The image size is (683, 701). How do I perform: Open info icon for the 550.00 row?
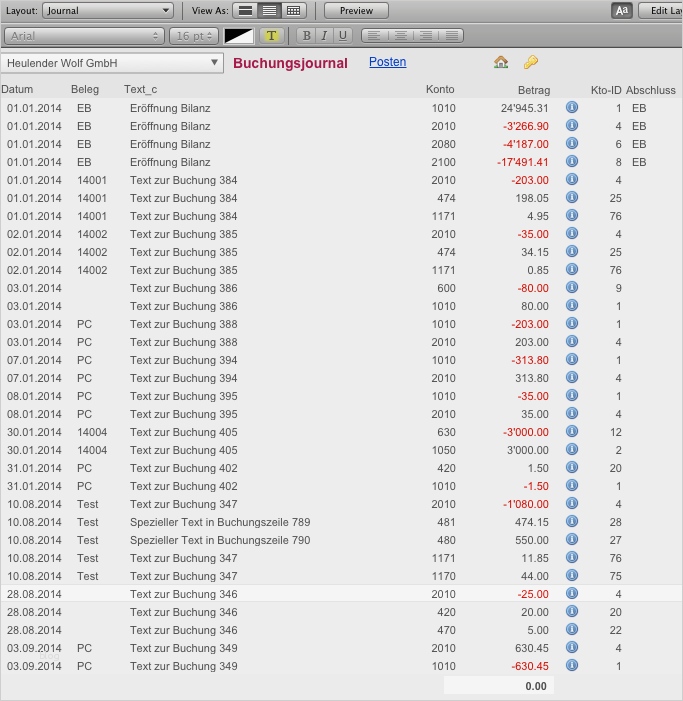(x=572, y=539)
